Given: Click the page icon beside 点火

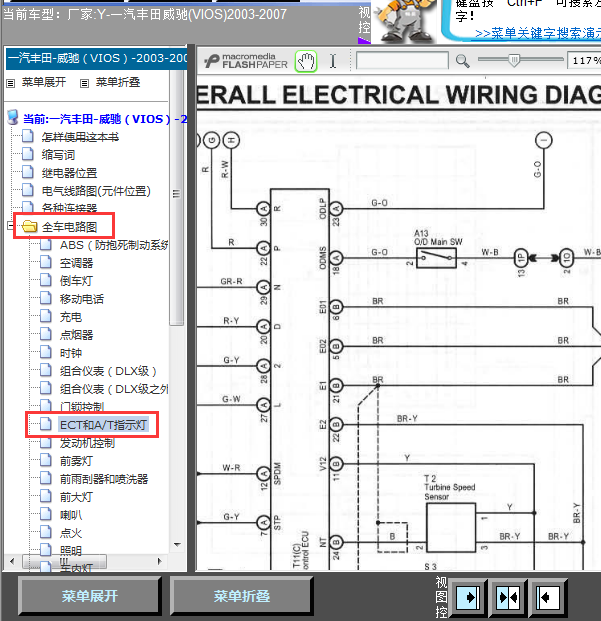Looking at the screenshot, I should click(46, 532).
